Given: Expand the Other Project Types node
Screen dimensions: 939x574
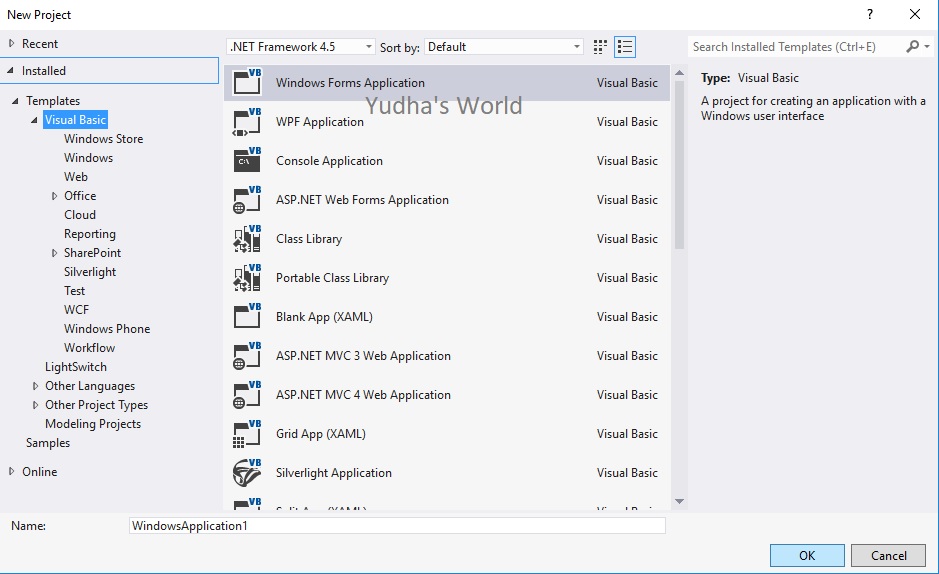Looking at the screenshot, I should coord(35,405).
